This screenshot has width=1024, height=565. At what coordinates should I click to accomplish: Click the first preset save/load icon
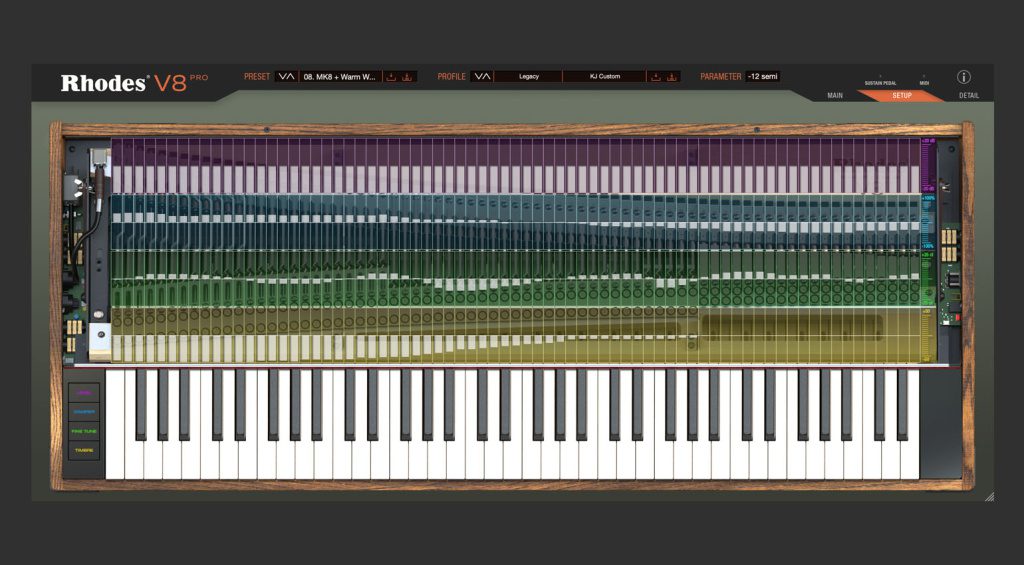[x=391, y=76]
